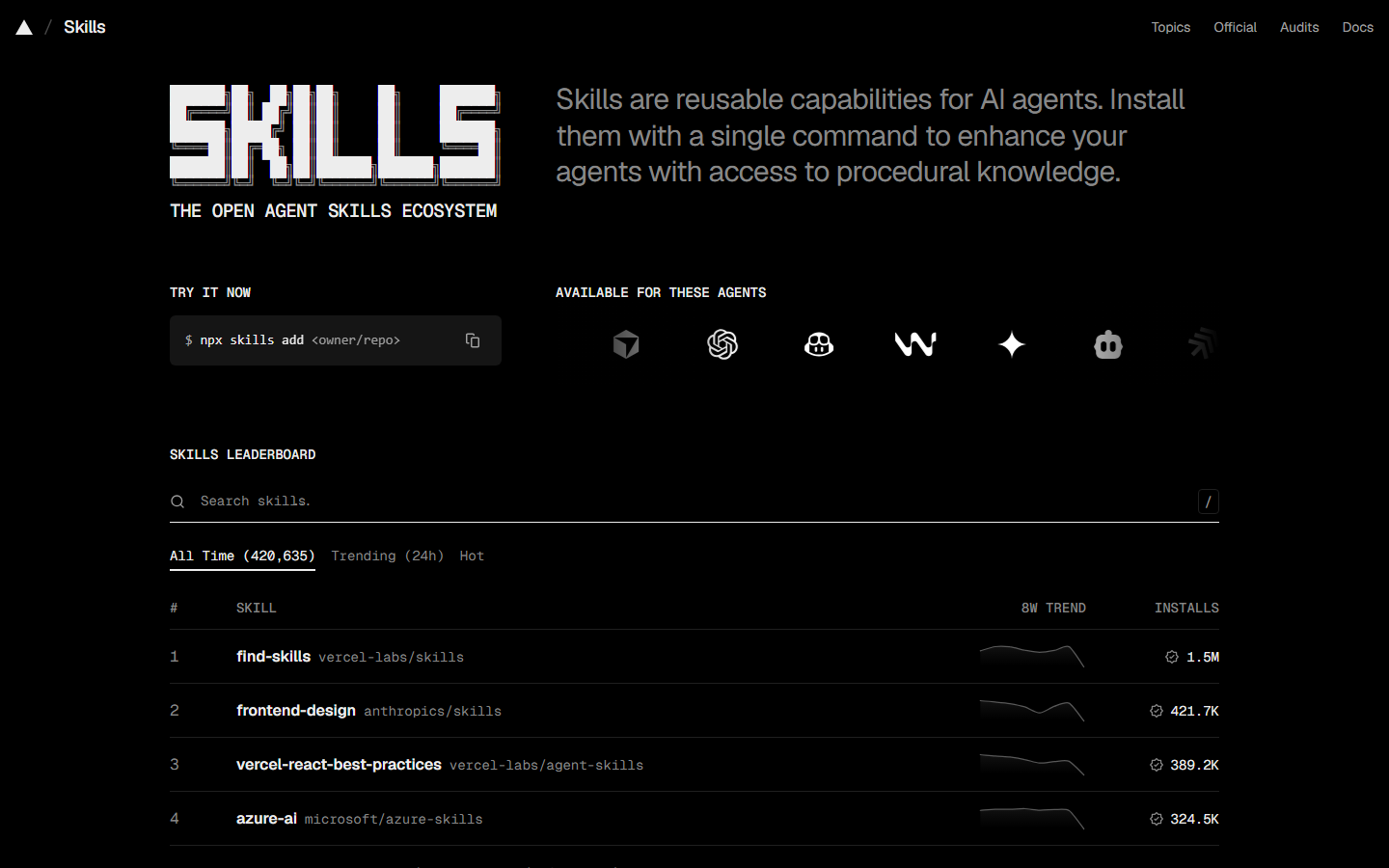Open the azure-ai skill

coord(266,818)
